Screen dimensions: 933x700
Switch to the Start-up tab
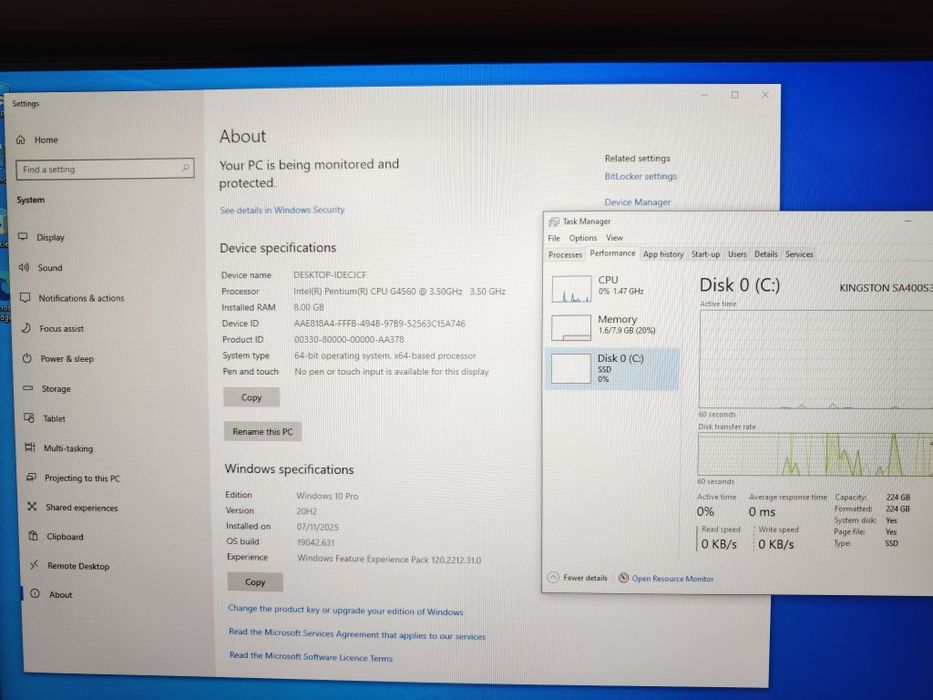click(705, 254)
